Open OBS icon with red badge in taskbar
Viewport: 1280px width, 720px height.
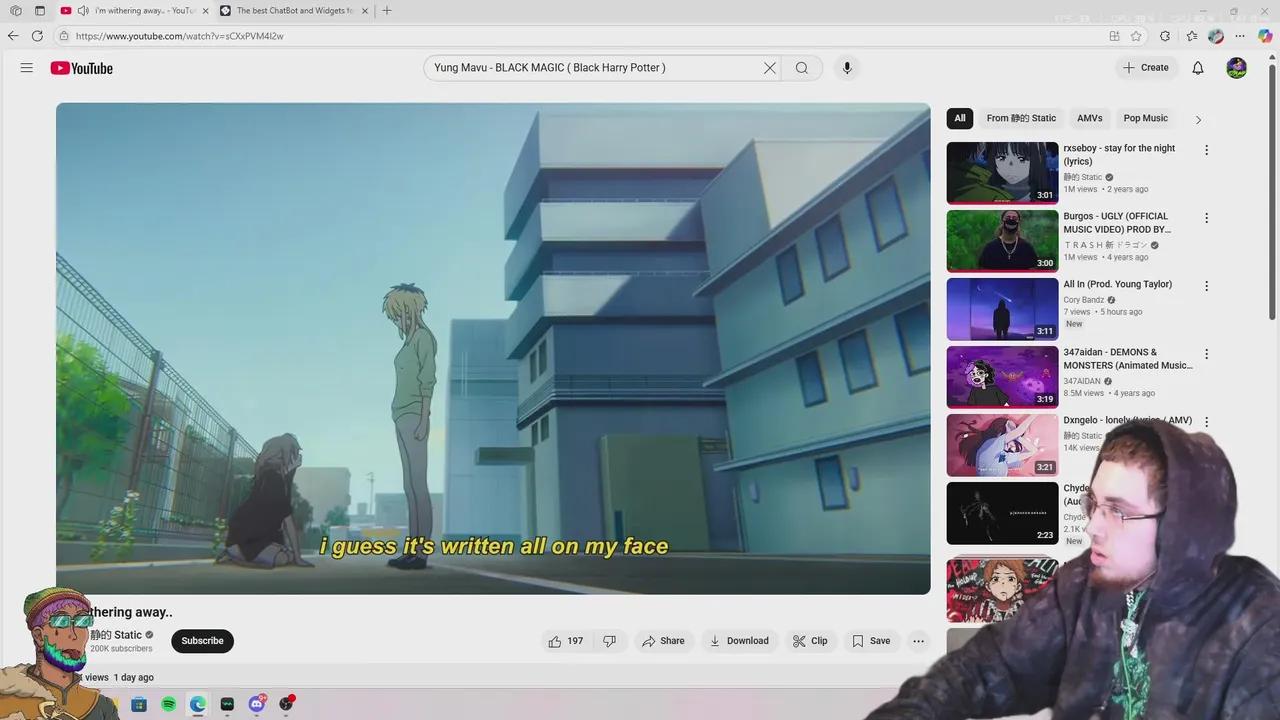tap(287, 704)
